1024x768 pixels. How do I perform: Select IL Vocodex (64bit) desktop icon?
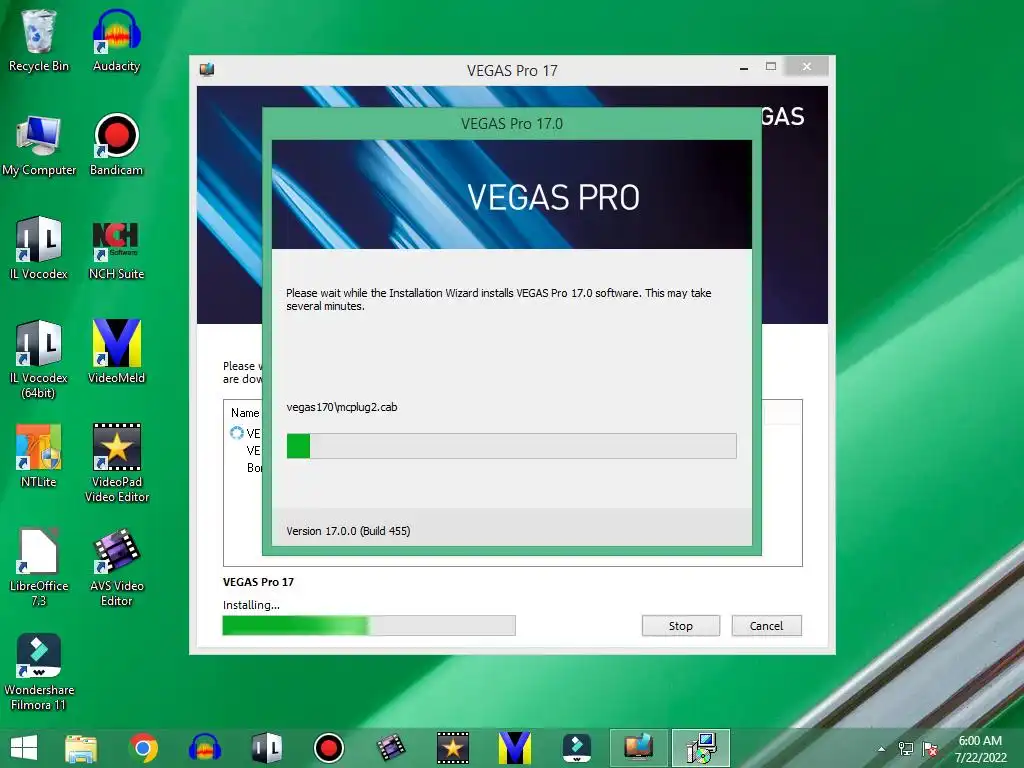click(x=39, y=359)
